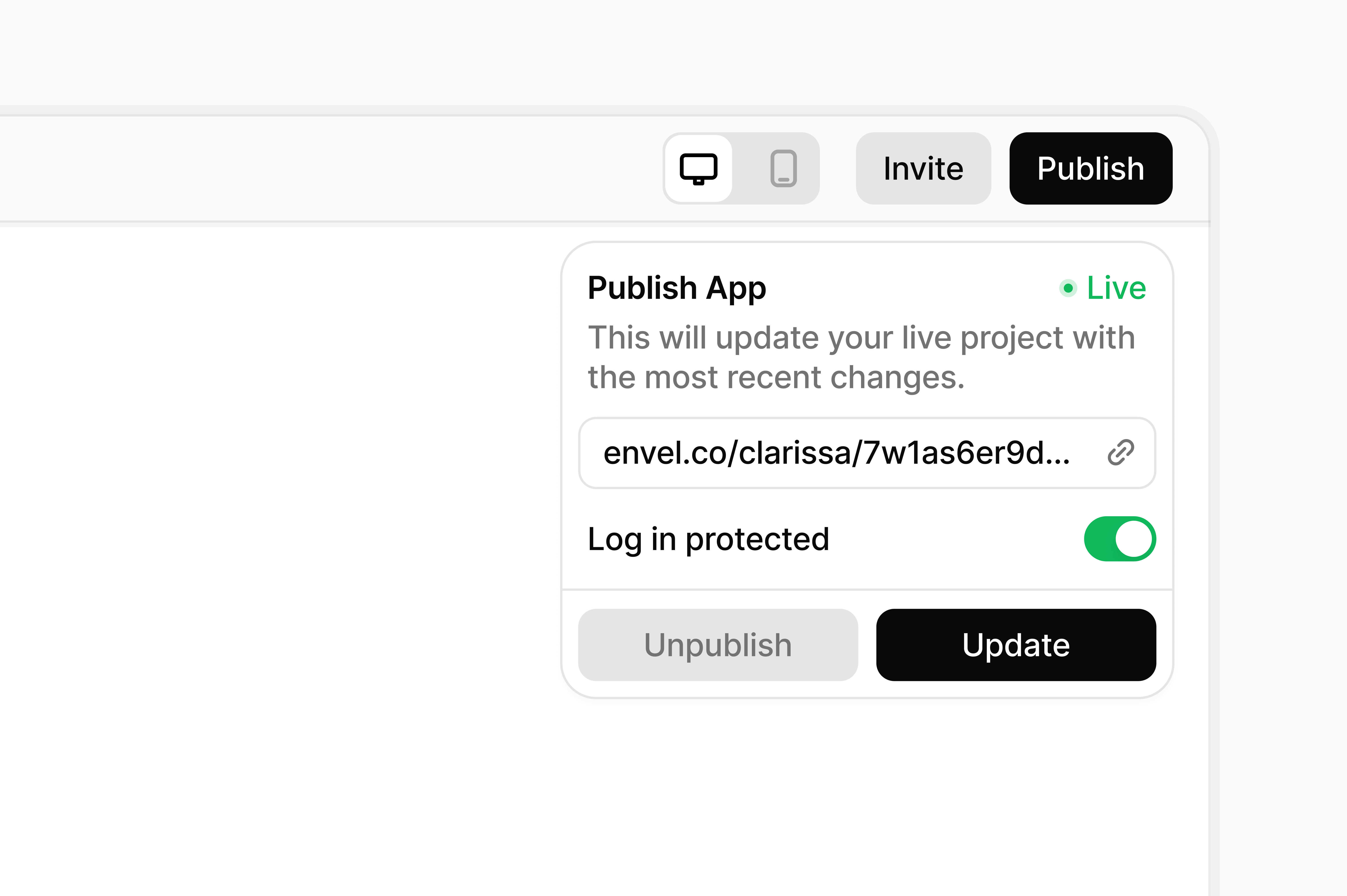The width and height of the screenshot is (1347, 896).
Task: Close the Publish dropdown via Publish button
Action: click(1090, 169)
